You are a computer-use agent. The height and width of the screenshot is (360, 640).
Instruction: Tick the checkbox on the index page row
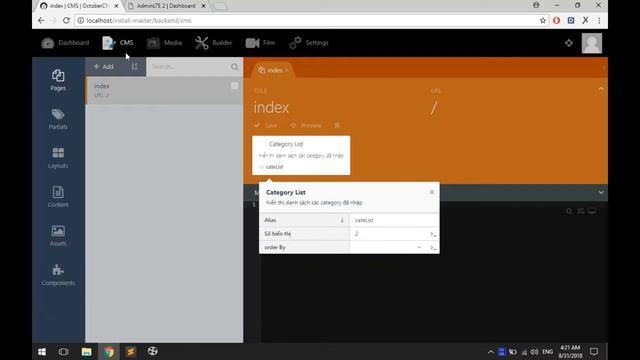point(234,86)
